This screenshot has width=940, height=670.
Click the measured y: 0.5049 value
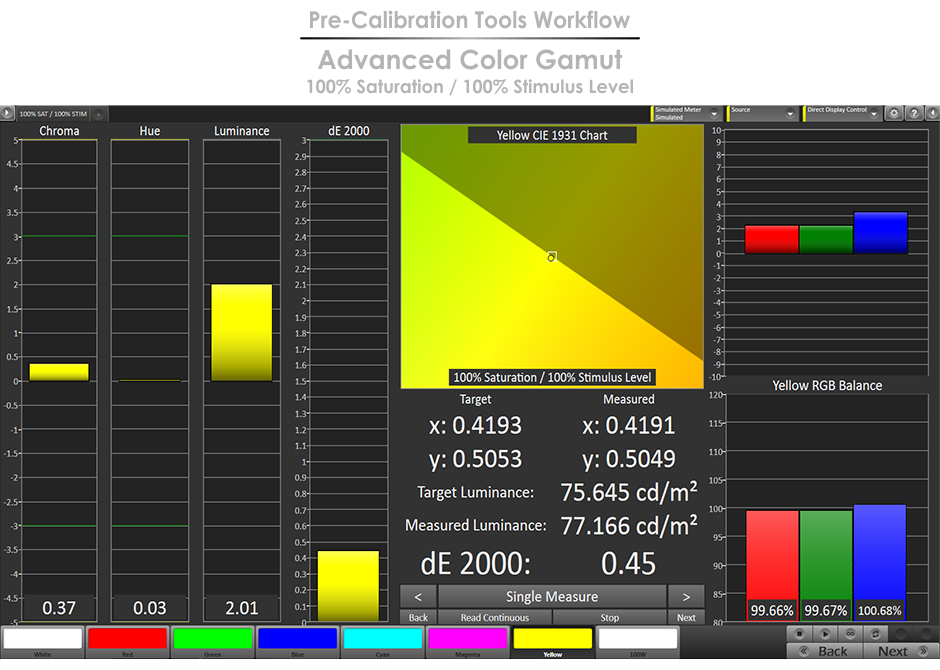[x=629, y=459]
